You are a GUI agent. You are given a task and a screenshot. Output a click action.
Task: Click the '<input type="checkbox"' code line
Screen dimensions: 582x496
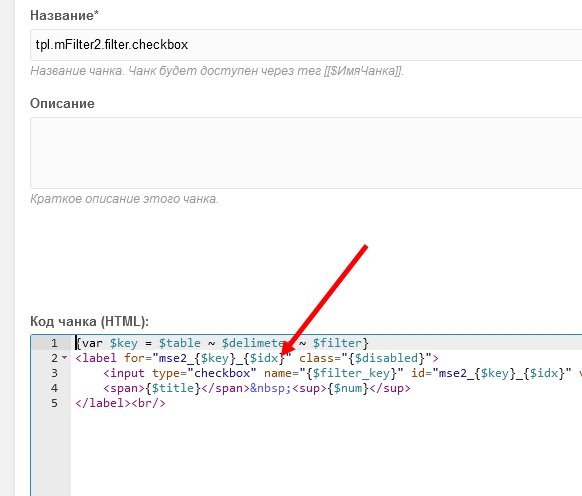(342, 373)
